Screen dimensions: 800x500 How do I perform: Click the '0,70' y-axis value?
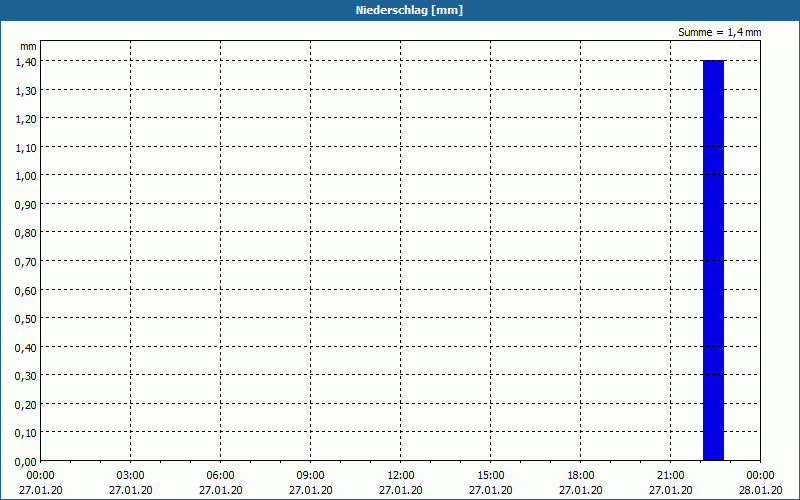26,262
